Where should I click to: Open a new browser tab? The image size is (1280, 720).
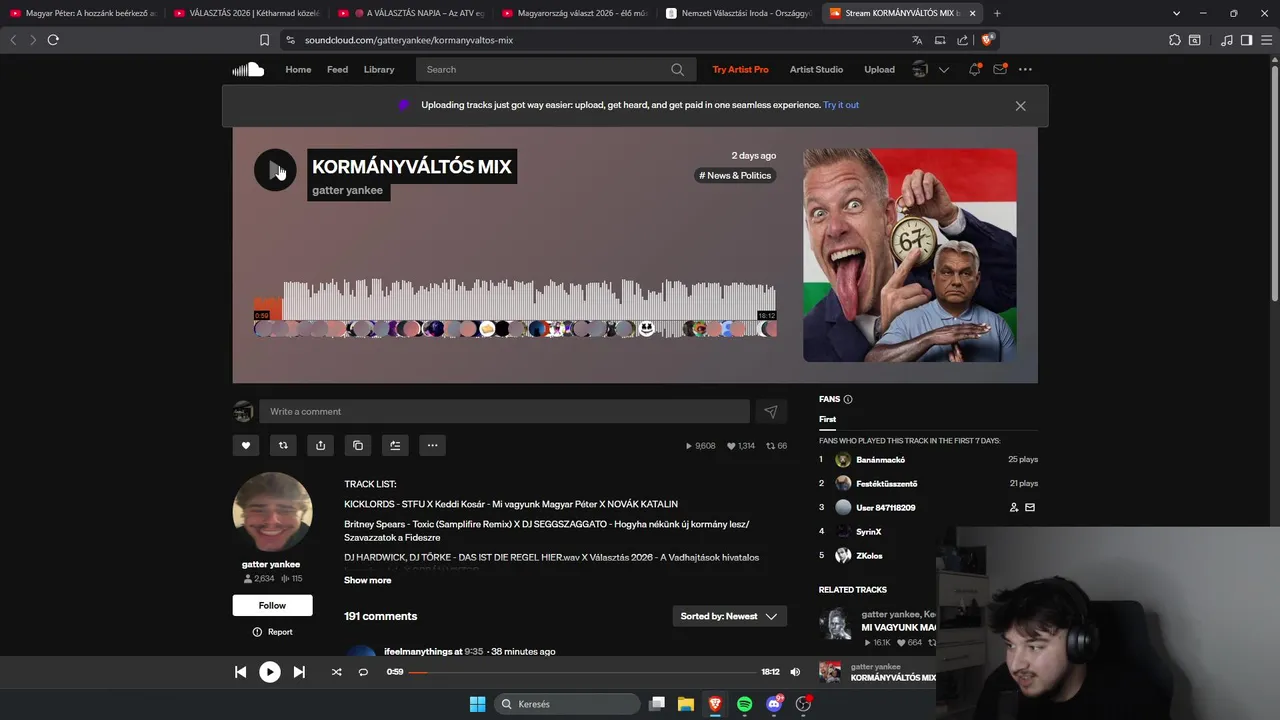coord(997,13)
